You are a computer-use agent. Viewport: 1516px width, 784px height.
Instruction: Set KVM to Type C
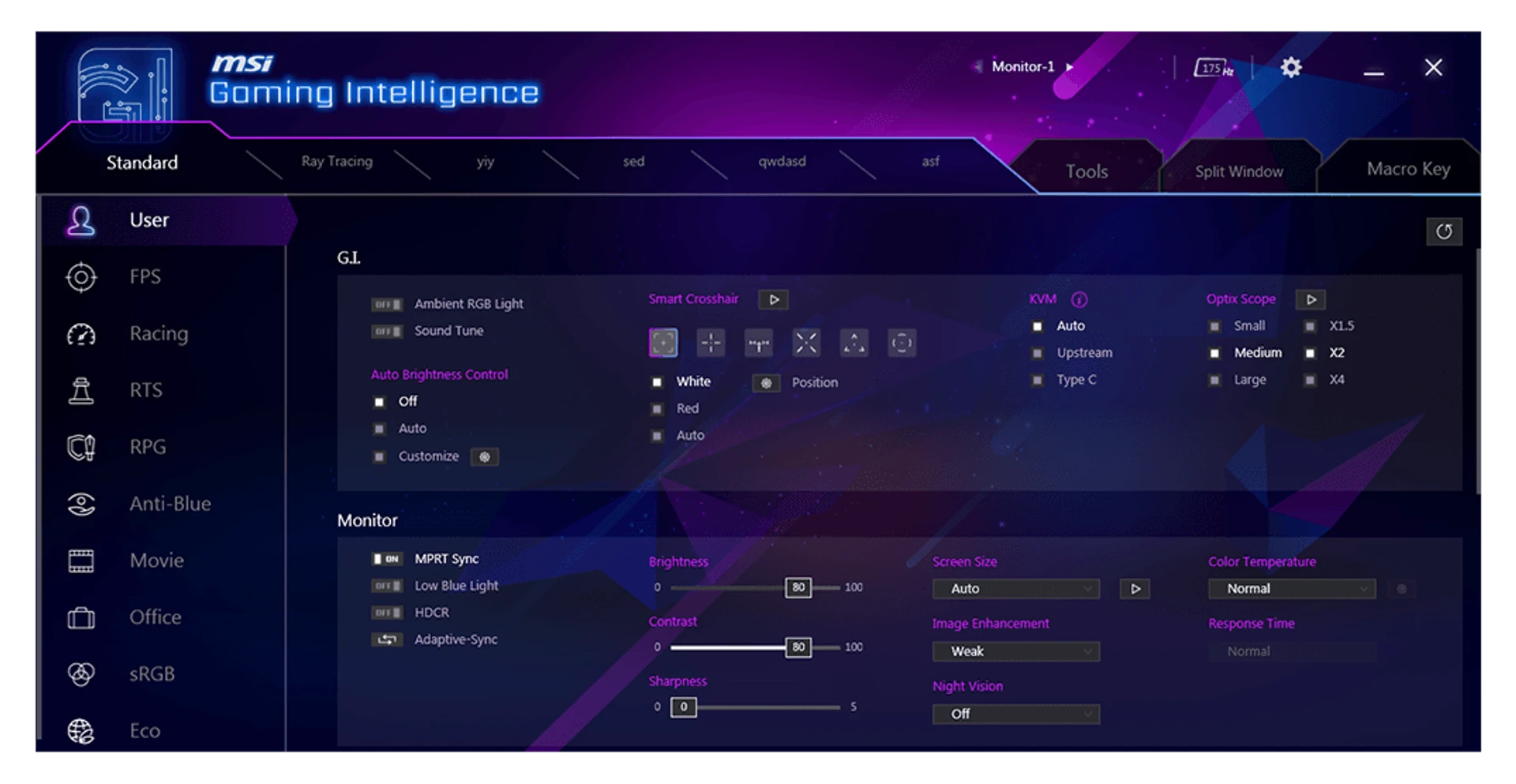pos(1038,380)
